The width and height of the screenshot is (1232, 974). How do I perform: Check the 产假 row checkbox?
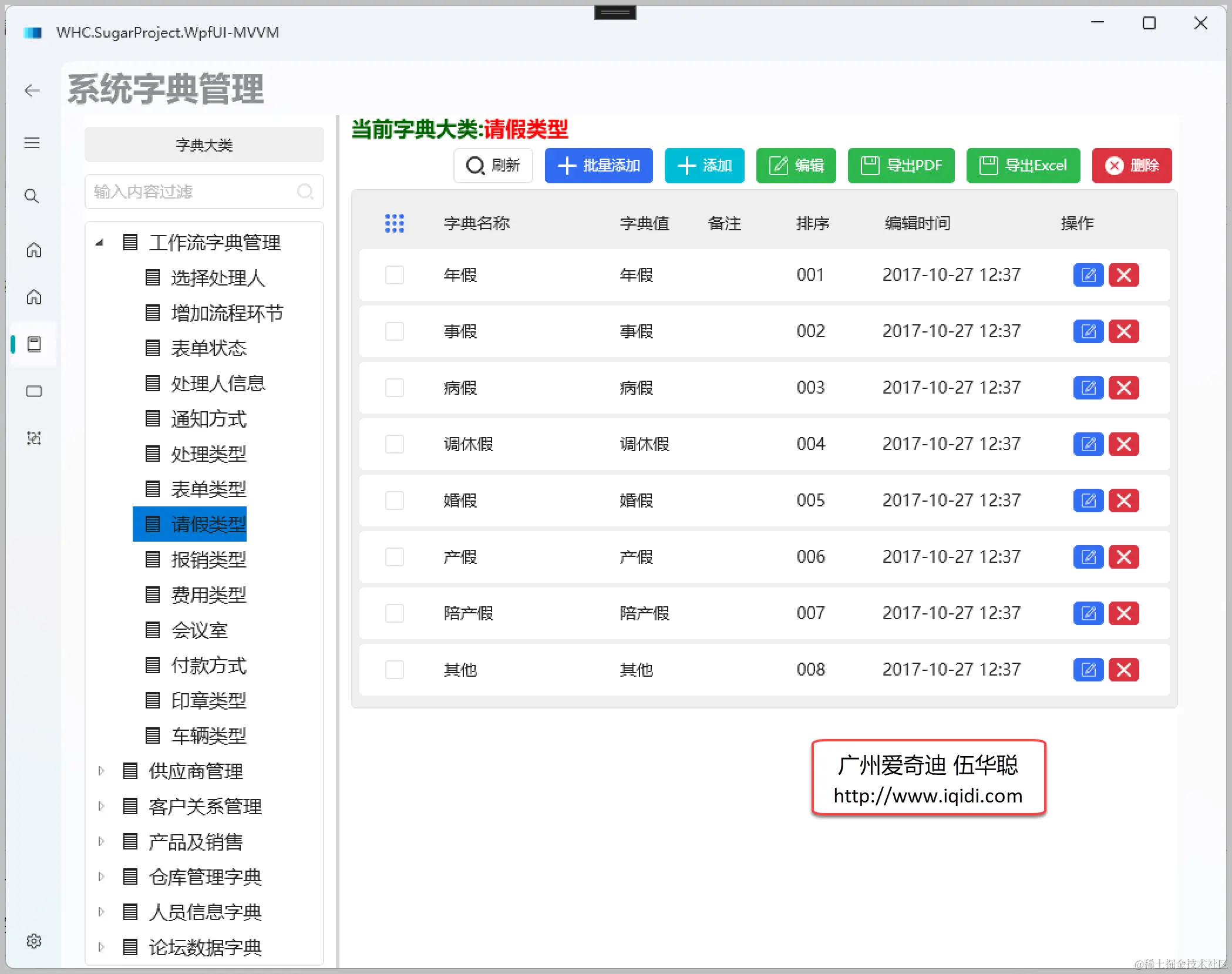[395, 557]
